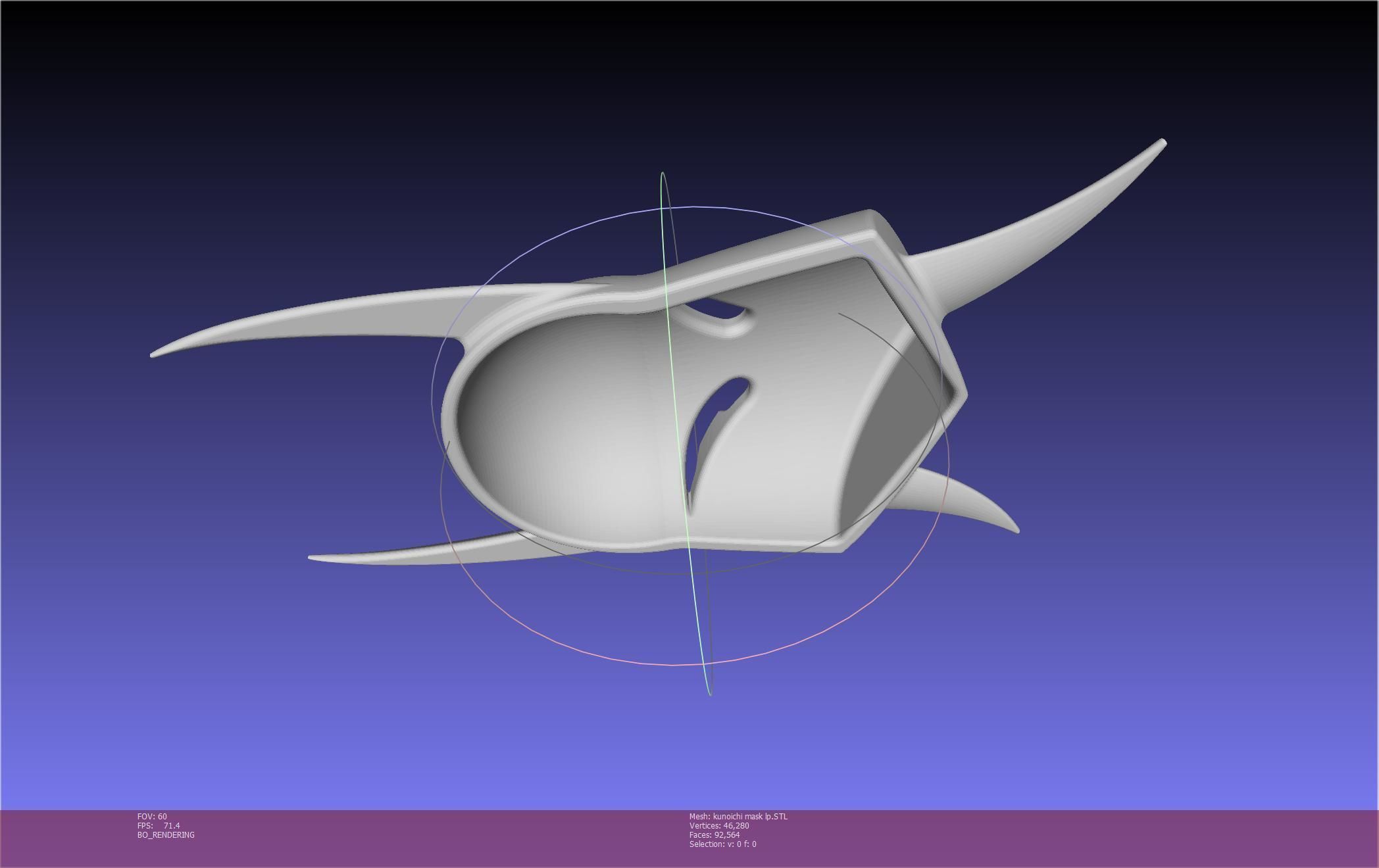Image resolution: width=1379 pixels, height=868 pixels.
Task: Click the tip of the upper-right horn
Action: pos(1162,143)
